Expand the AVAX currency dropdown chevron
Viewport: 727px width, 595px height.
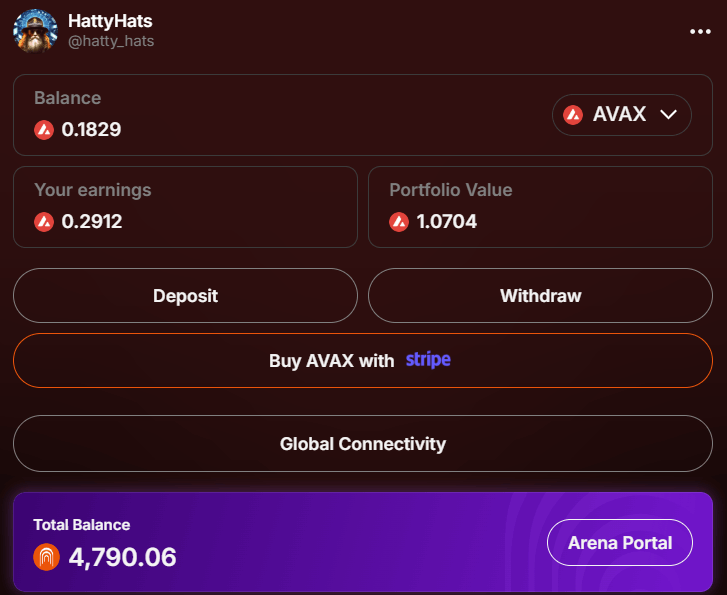click(668, 115)
